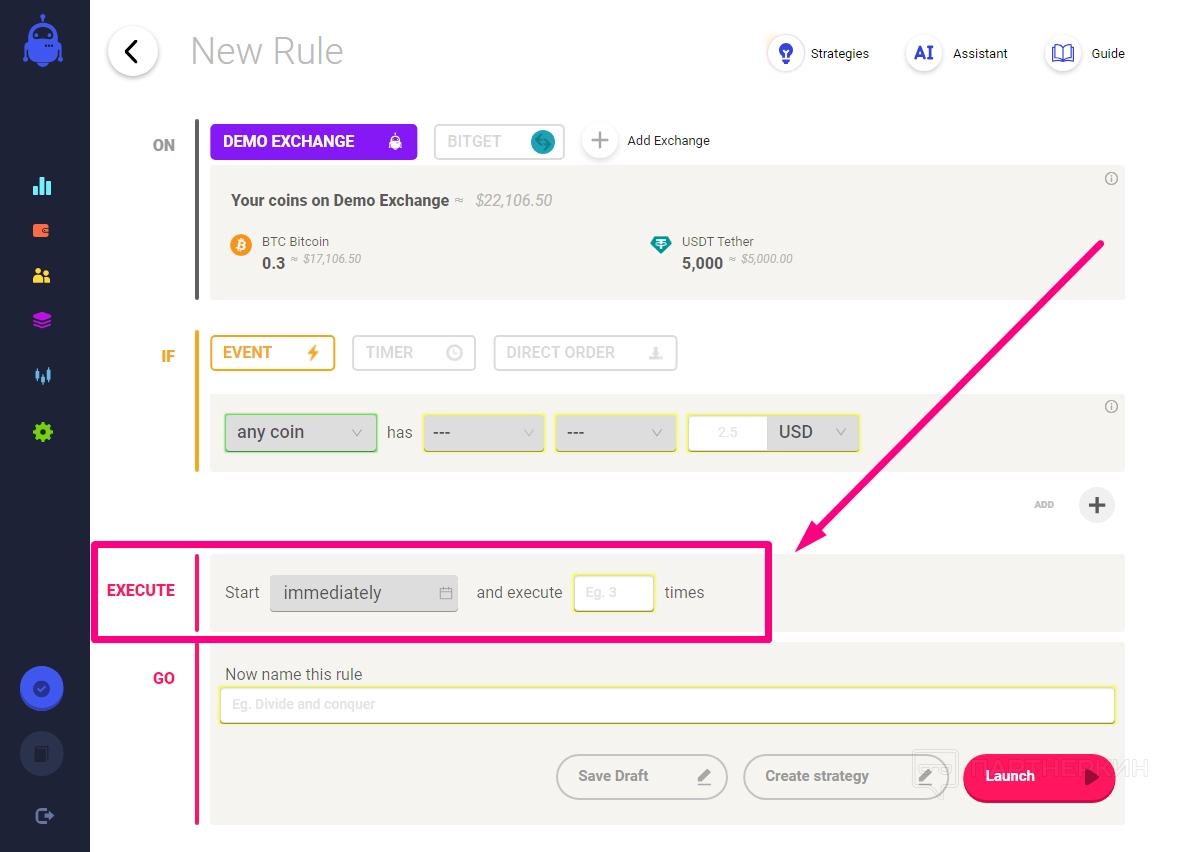Image resolution: width=1200 pixels, height=852 pixels.
Task: Click the rule name input field
Action: click(667, 705)
